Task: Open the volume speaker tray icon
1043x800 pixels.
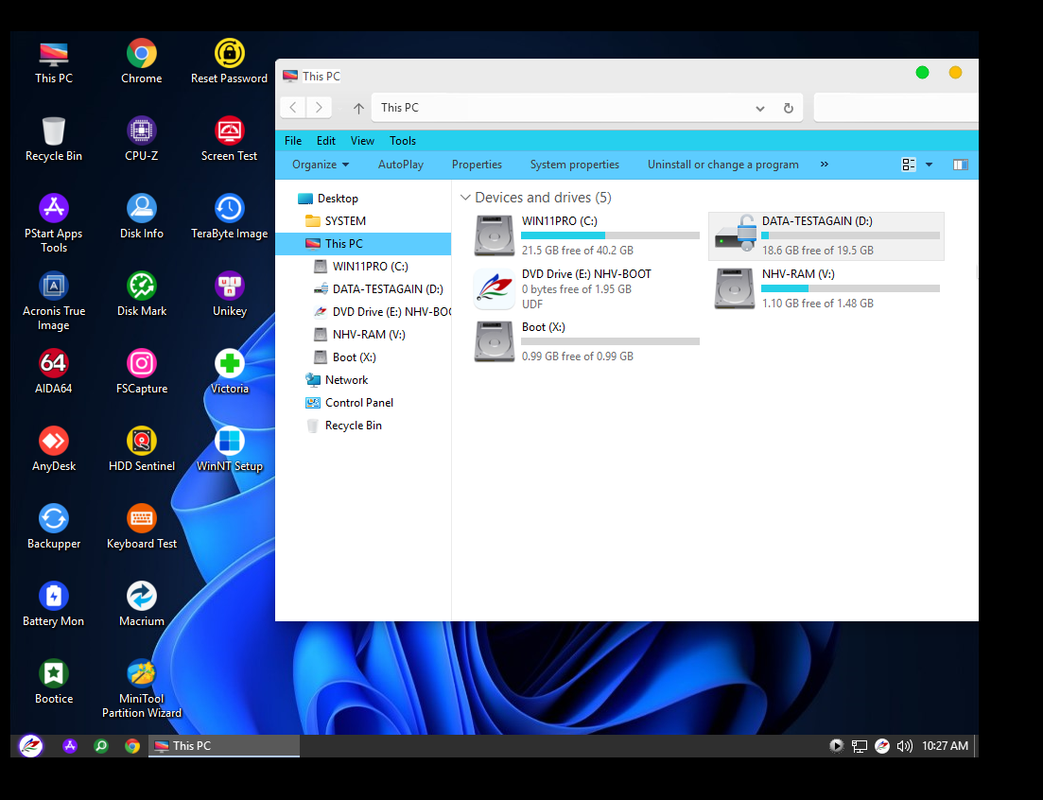Action: (904, 746)
